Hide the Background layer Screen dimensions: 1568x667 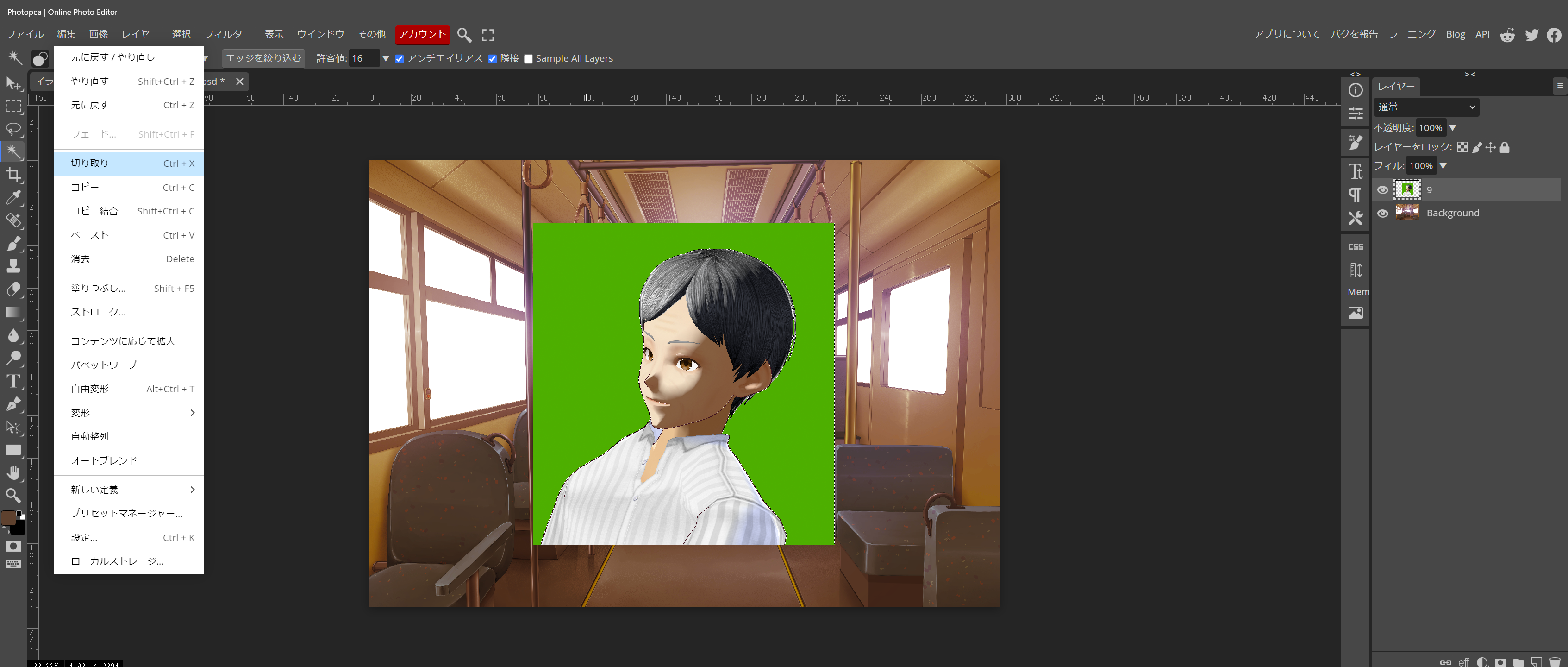[x=1382, y=213]
